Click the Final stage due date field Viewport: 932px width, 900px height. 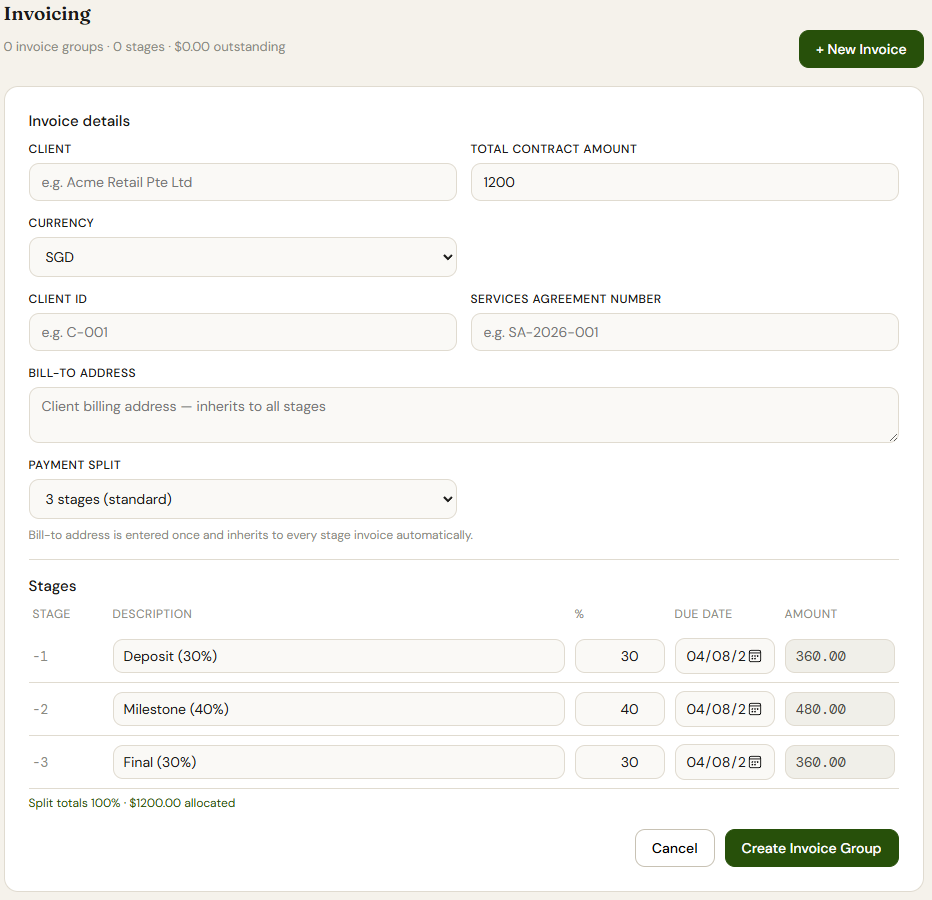[x=725, y=762]
